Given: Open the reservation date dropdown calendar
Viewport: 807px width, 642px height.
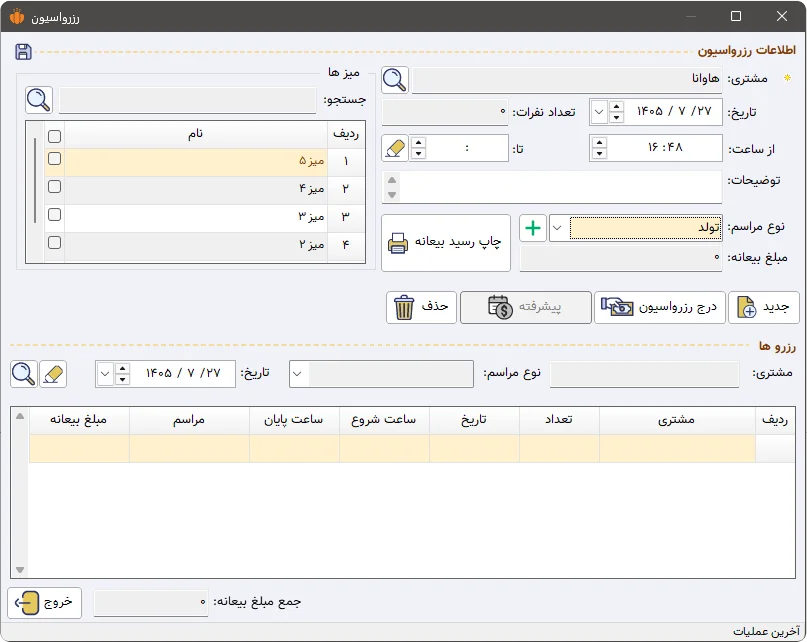Looking at the screenshot, I should 599,112.
